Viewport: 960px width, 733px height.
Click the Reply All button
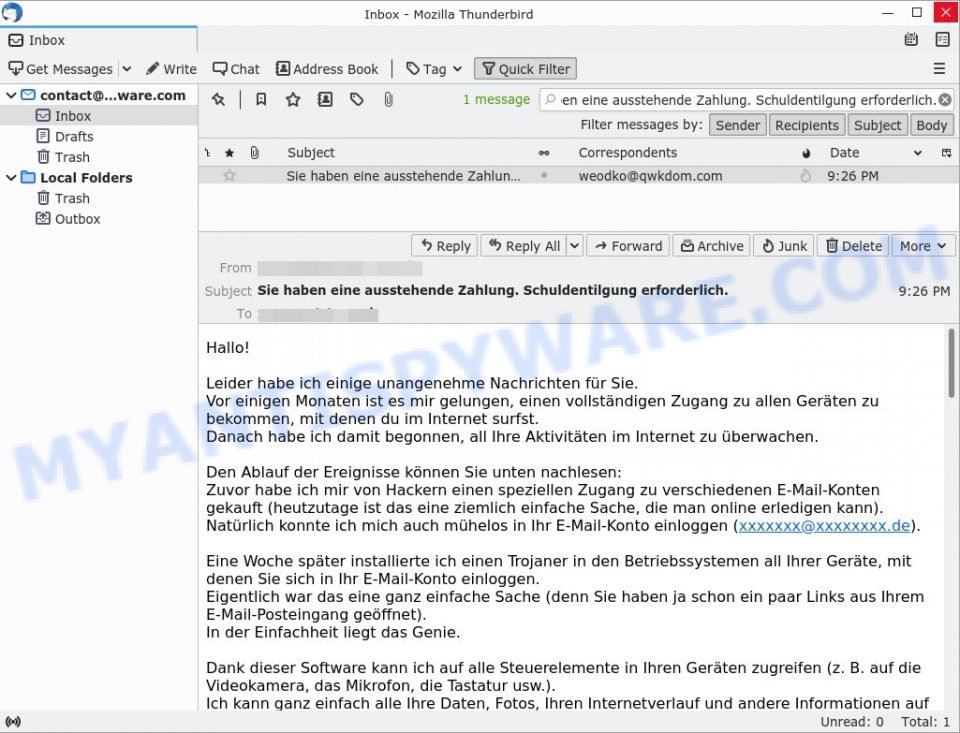[525, 246]
